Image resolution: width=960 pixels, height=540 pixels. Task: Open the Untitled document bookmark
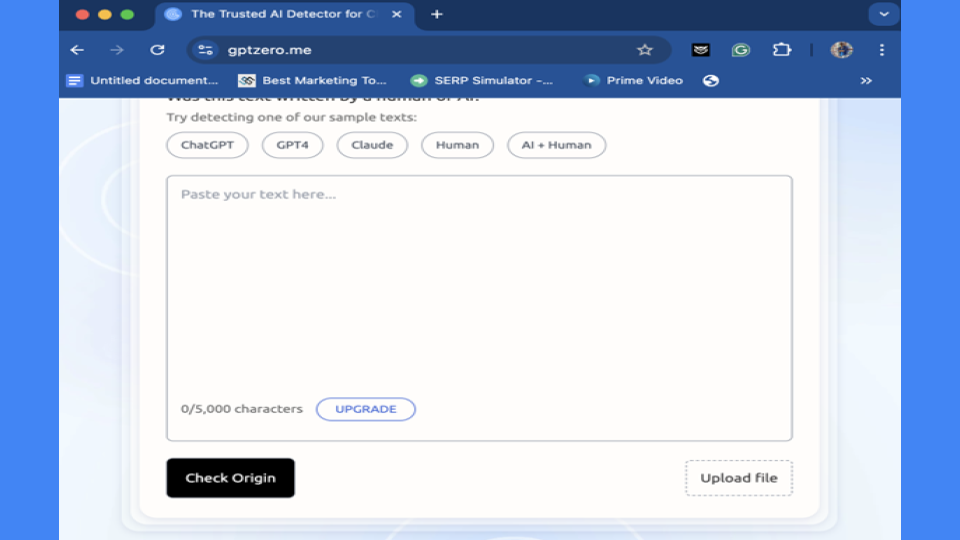(142, 81)
